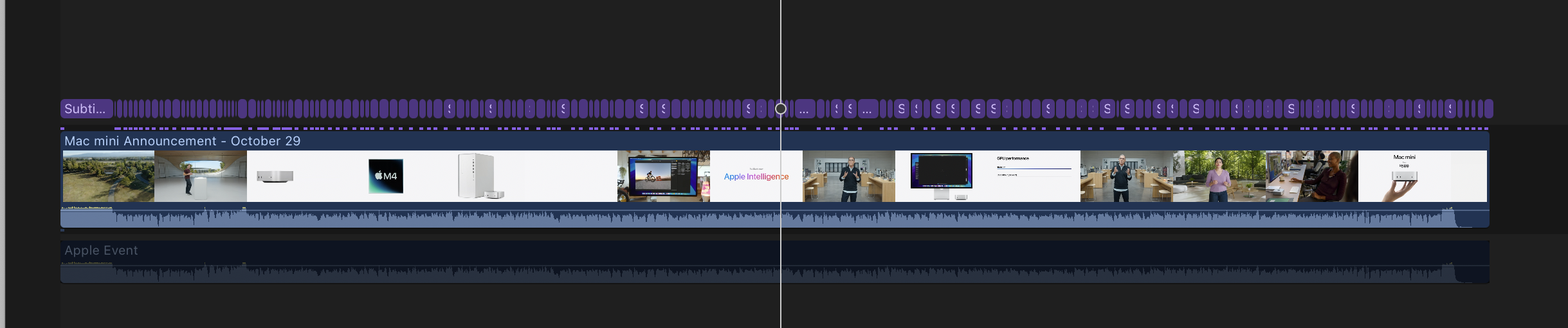This screenshot has width=1568, height=328.
Task: Click the Mac mini Announcement clip's volume line
Action: [775, 210]
